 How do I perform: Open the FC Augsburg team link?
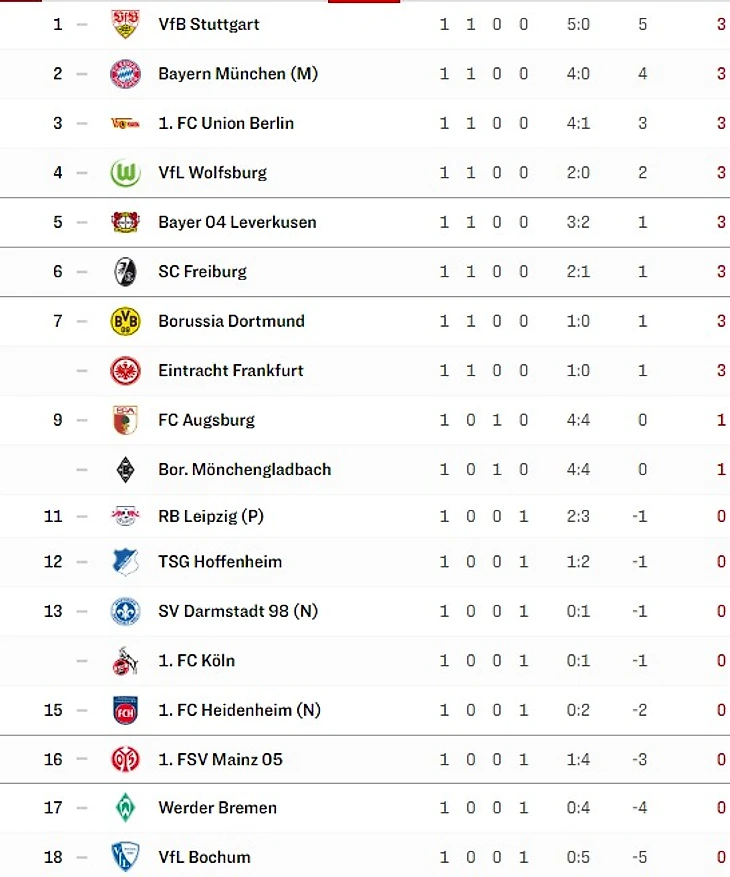click(206, 420)
